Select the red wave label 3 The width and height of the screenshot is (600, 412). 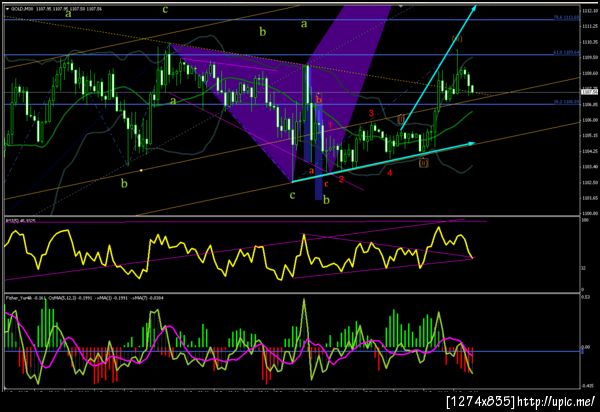click(371, 113)
